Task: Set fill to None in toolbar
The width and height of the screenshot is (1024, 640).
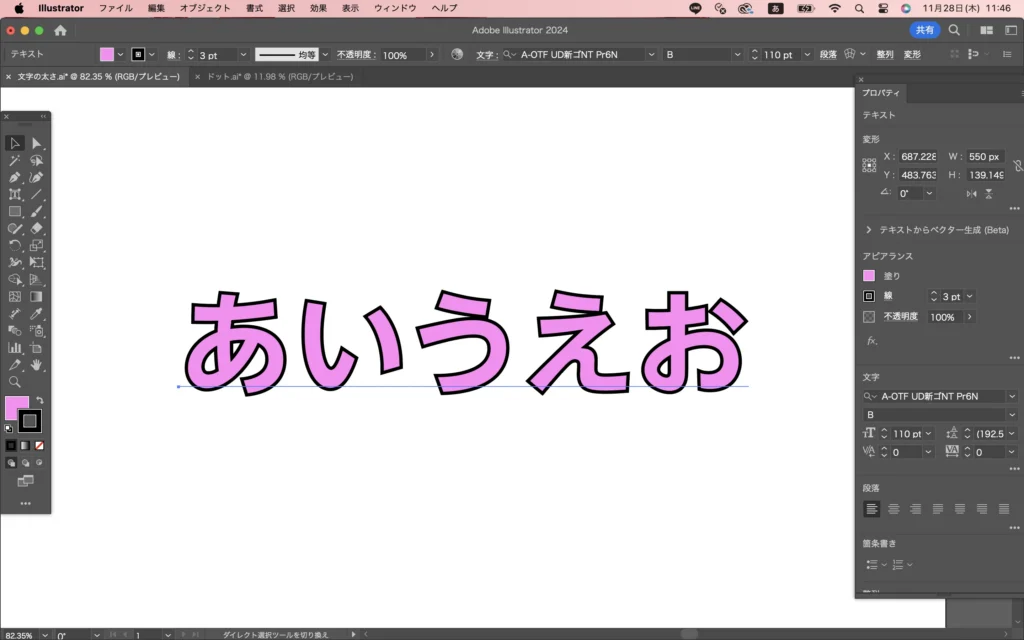Action: 39,445
